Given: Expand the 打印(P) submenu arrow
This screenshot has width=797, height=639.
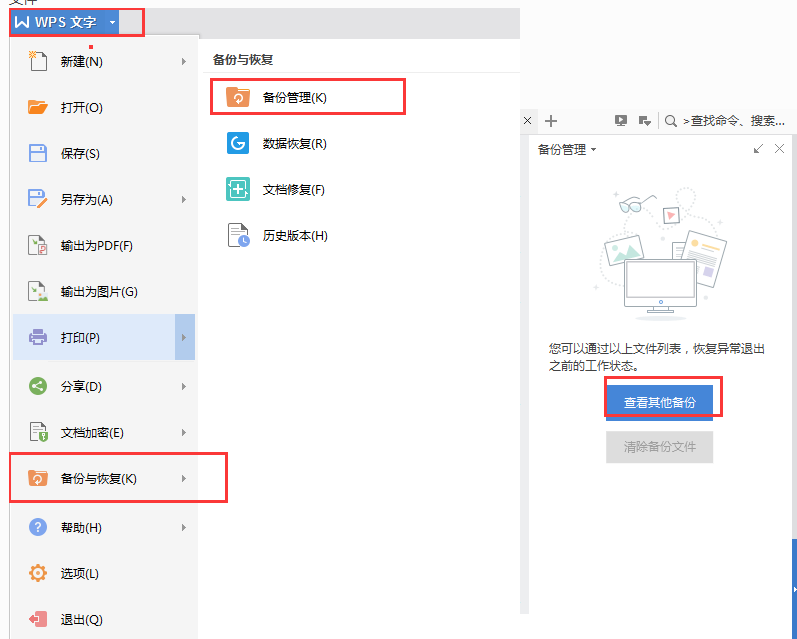Looking at the screenshot, I should (x=185, y=337).
